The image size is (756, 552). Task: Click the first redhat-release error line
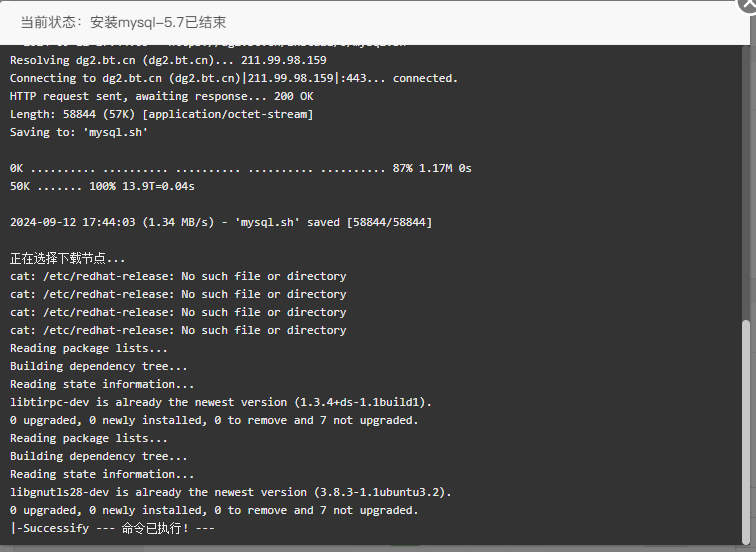click(178, 276)
